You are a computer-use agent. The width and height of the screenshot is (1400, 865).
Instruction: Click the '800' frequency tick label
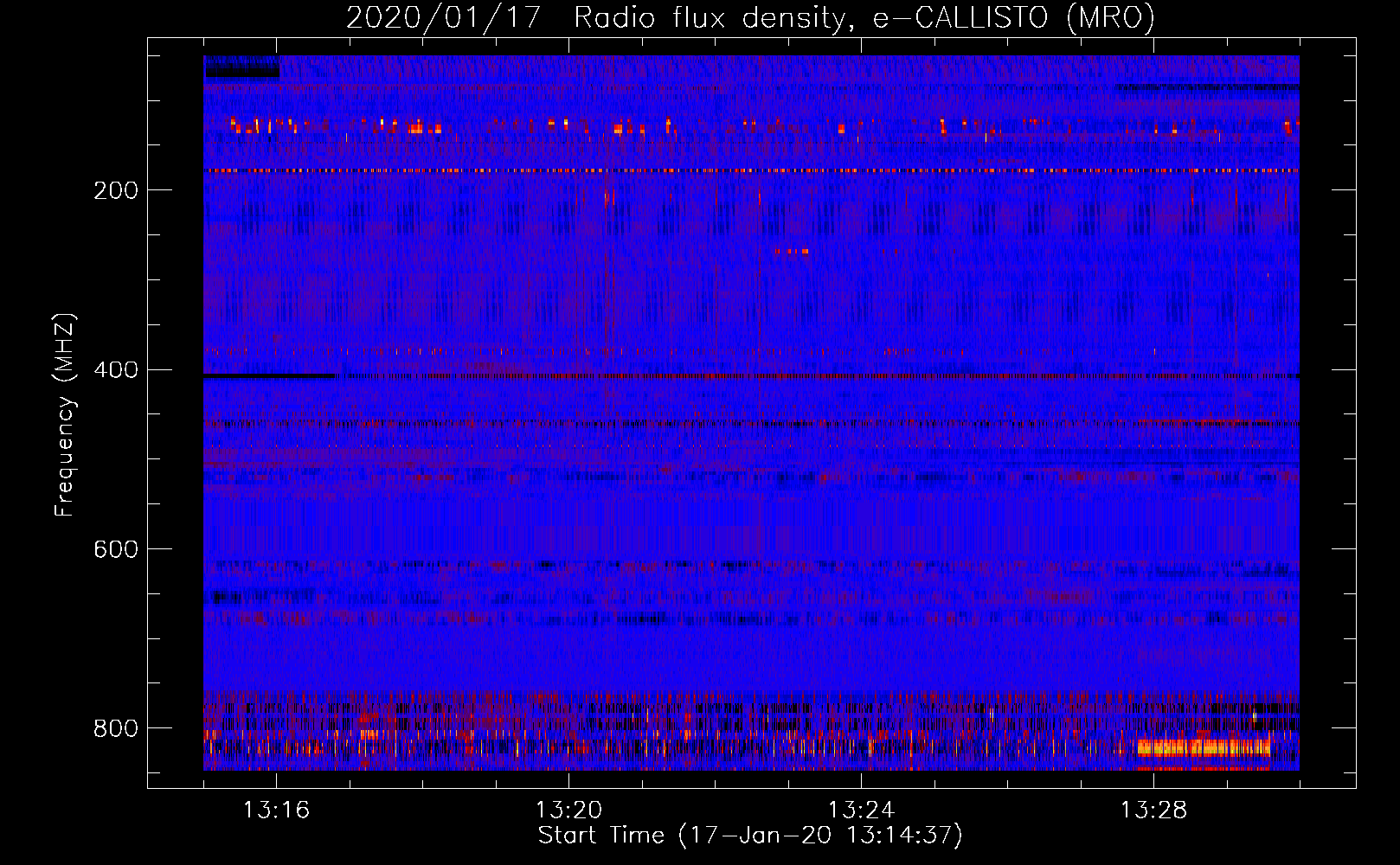pyautogui.click(x=115, y=728)
